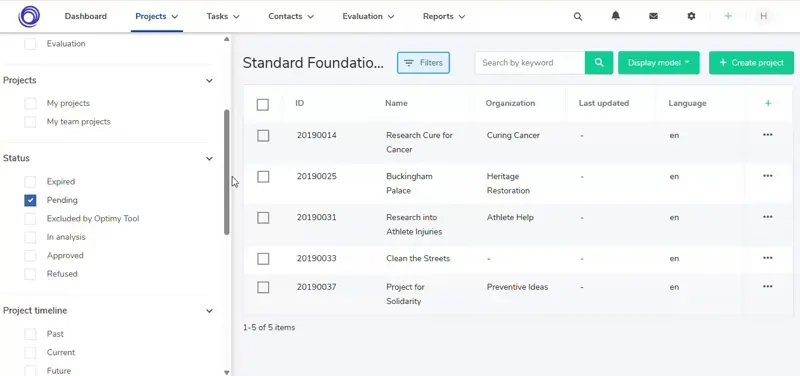Open the messages envelope icon
Image resolution: width=800 pixels, height=376 pixels.
[x=653, y=16]
